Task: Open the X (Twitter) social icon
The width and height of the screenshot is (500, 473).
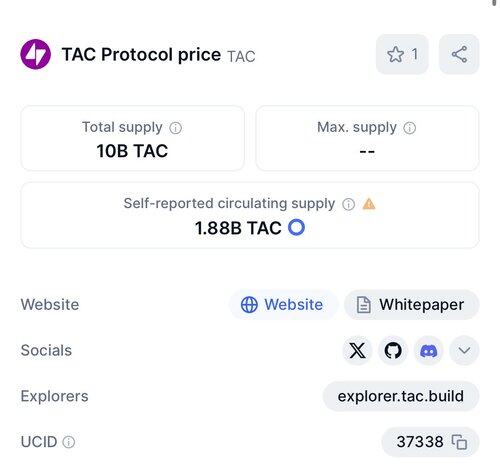Action: pyautogui.click(x=357, y=350)
